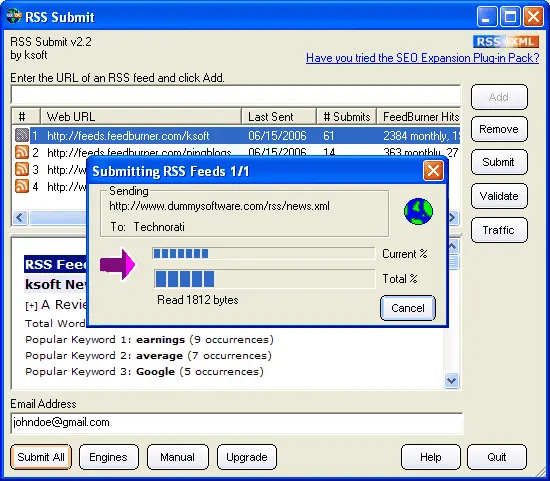
Task: Select the feedburner.com/ksoft feed row
Action: click(x=236, y=135)
